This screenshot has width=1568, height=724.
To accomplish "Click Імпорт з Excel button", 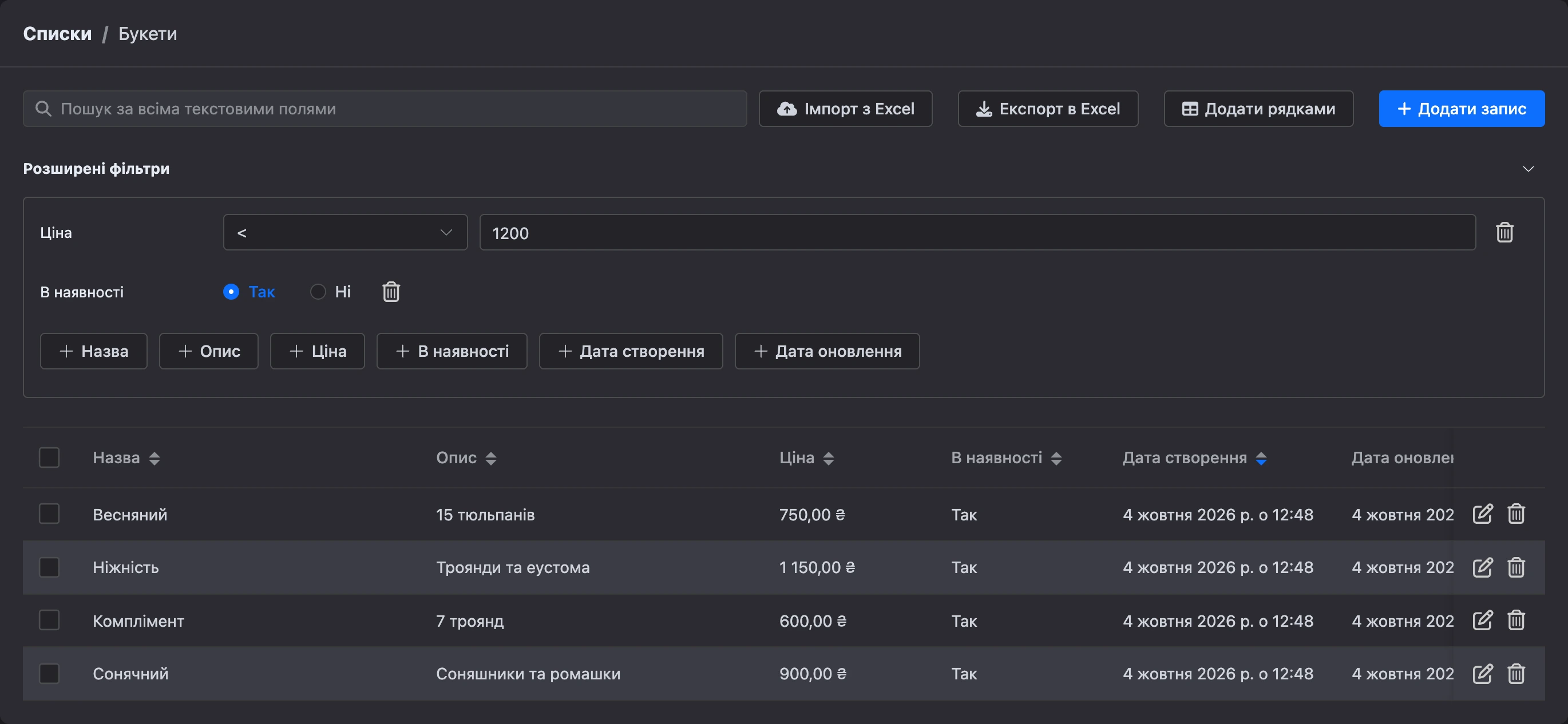I will (x=845, y=108).
